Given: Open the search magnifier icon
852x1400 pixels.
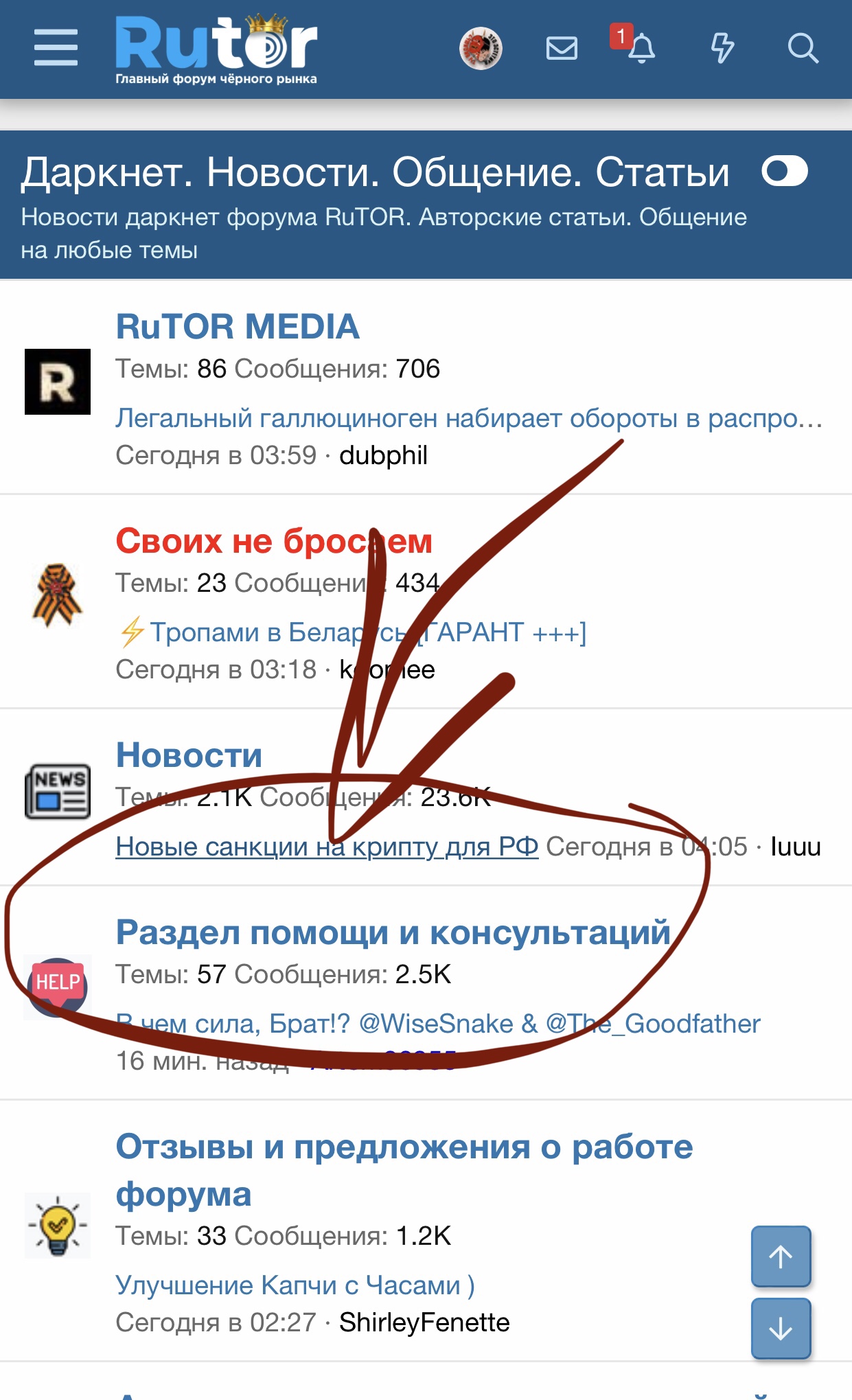Looking at the screenshot, I should pos(802,49).
